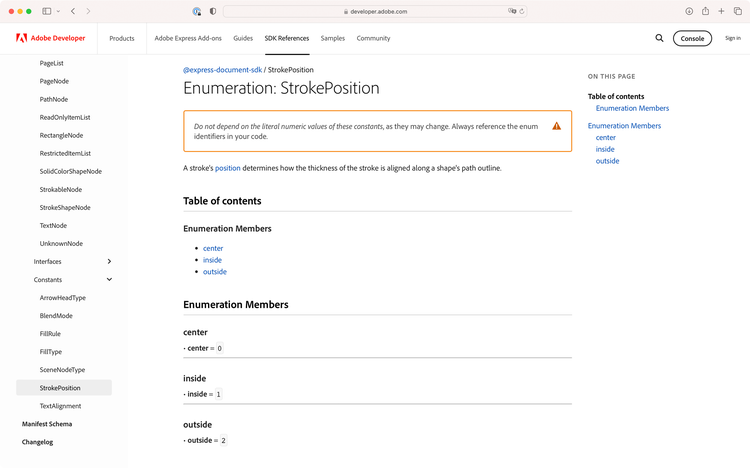Open the sidebar dropdown arrow next to sidebar icon

58,11
